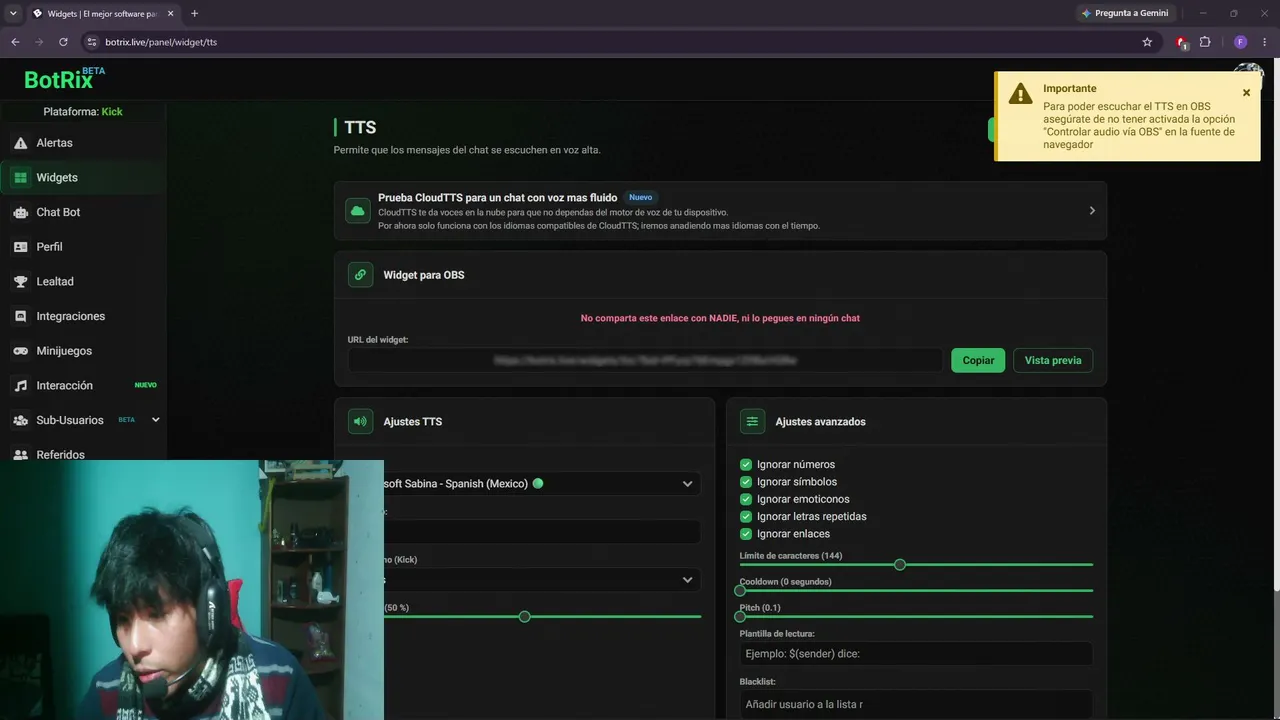Open the (Kick) dropdown under the voice selector
Image resolution: width=1280 pixels, height=720 pixels.
(541, 580)
